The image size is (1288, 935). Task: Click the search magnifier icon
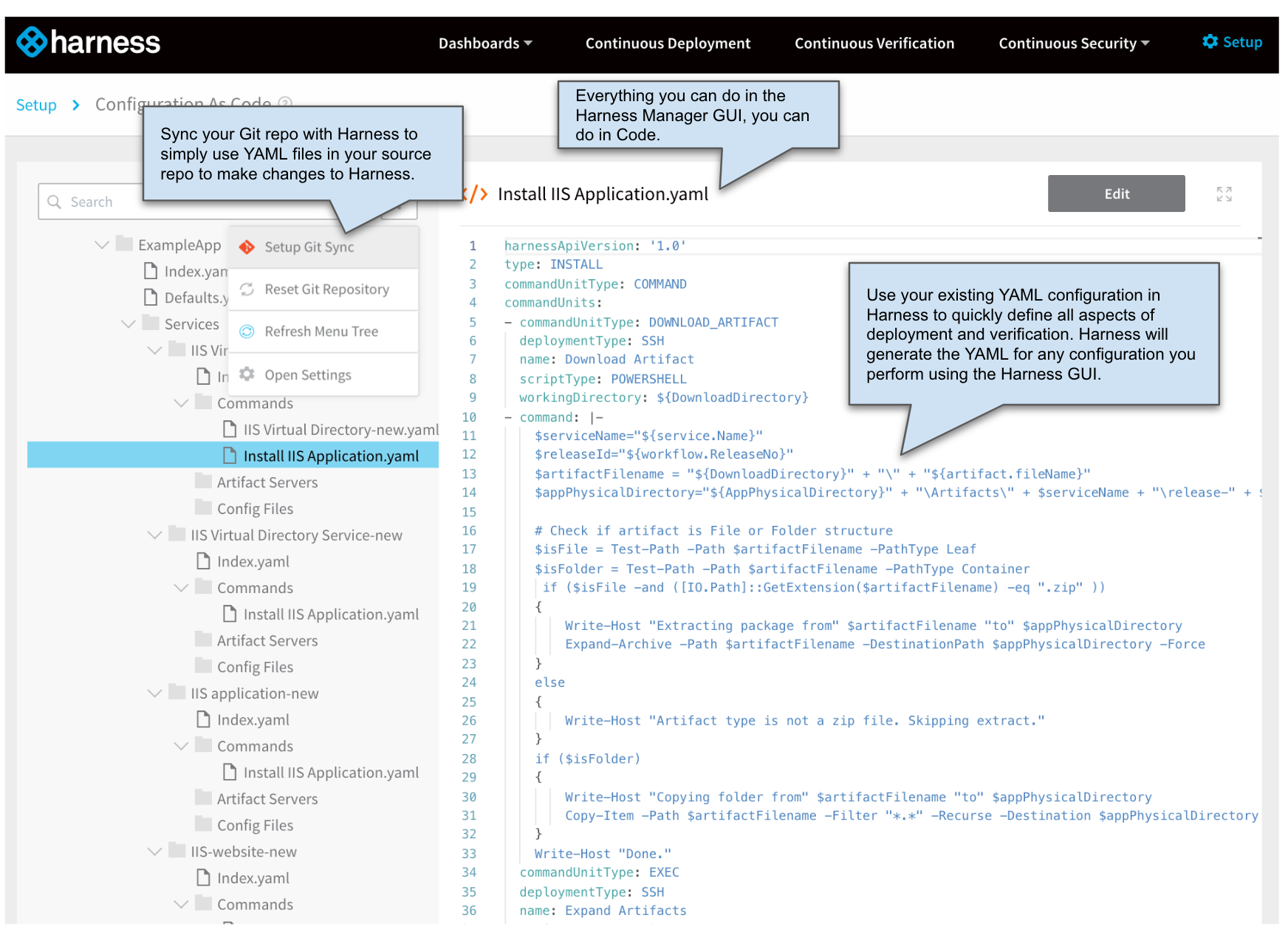tap(54, 202)
